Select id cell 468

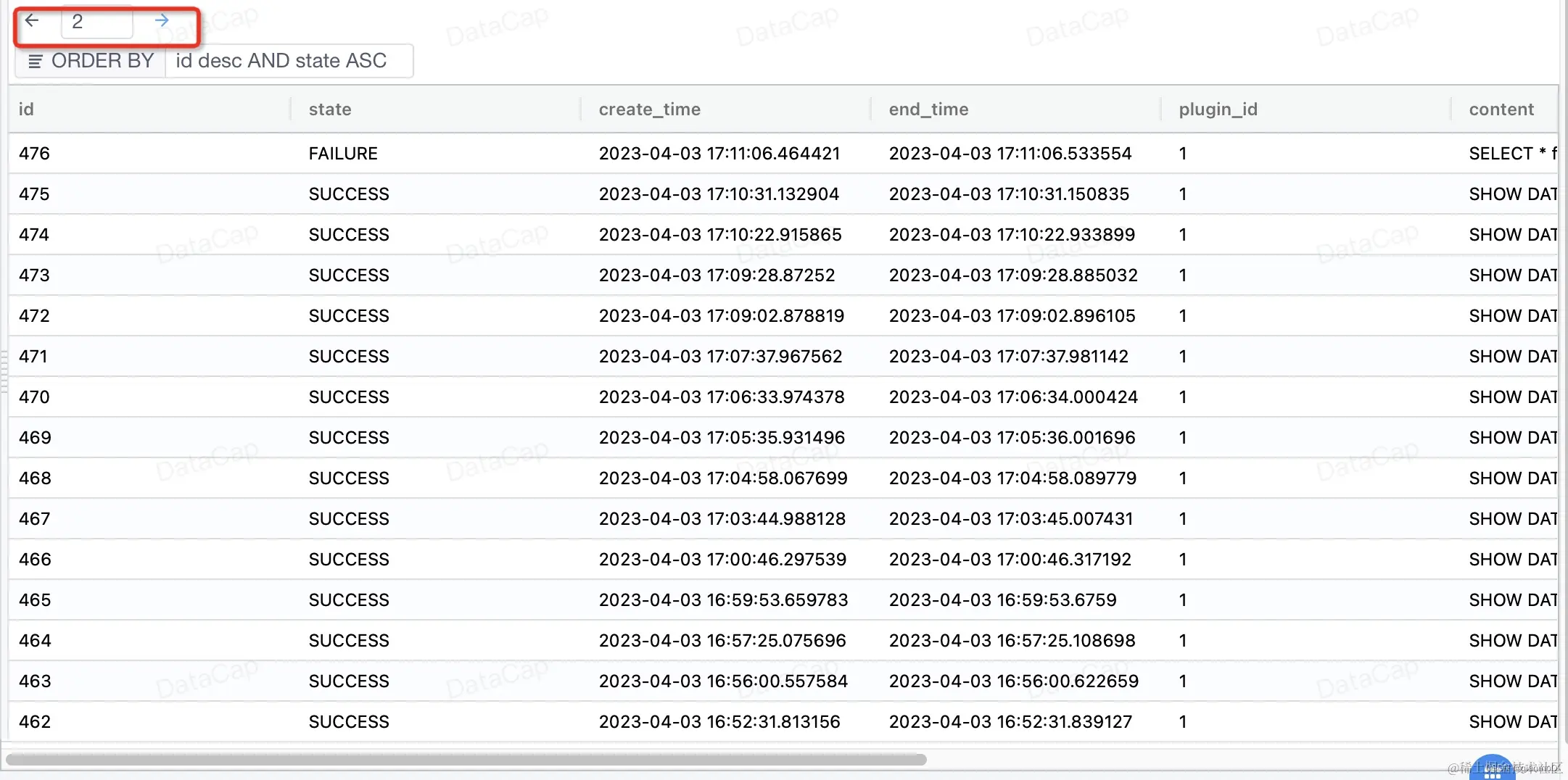(x=35, y=478)
